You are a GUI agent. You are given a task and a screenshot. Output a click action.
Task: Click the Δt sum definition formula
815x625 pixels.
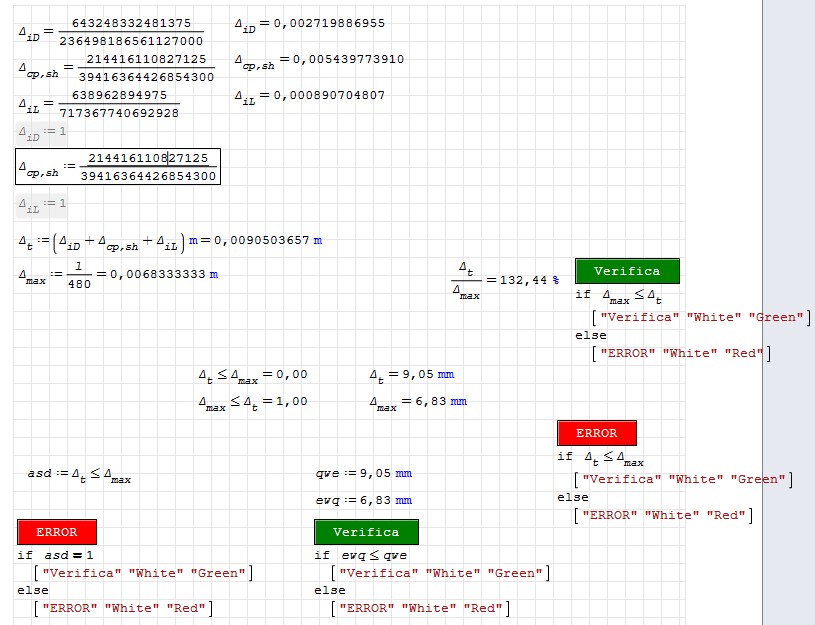102,241
